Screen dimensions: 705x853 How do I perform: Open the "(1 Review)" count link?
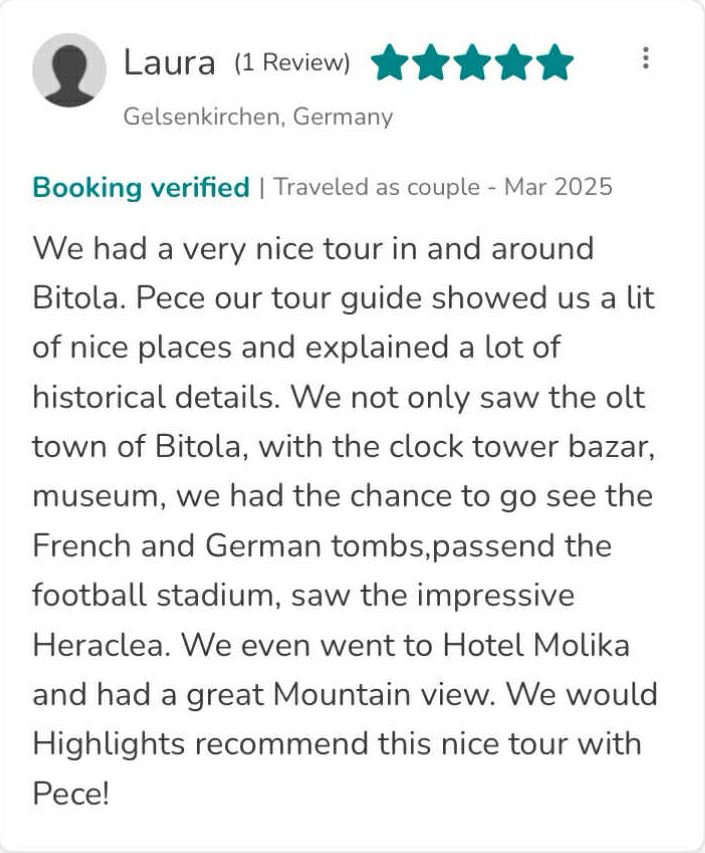coord(292,63)
